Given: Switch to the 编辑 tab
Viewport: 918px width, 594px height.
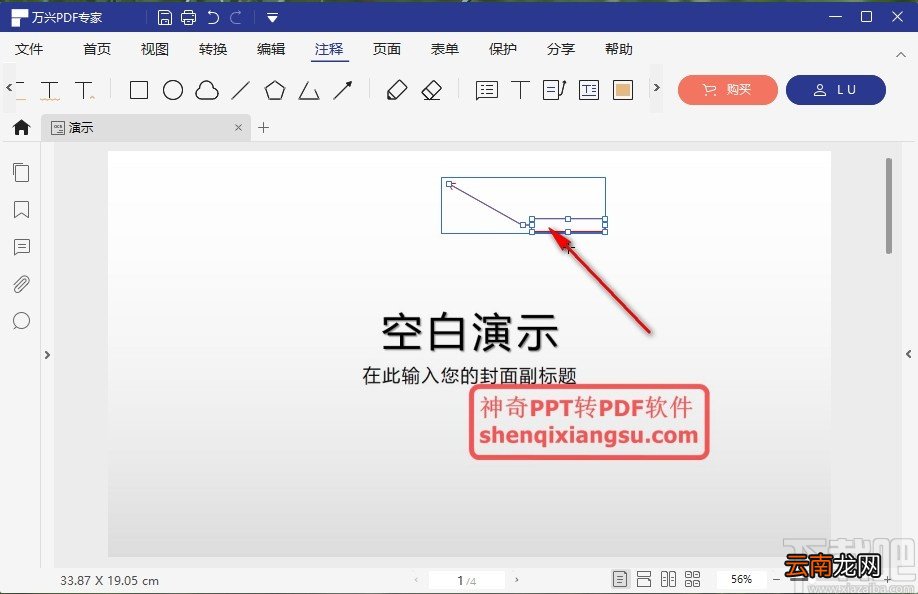Looking at the screenshot, I should click(271, 49).
